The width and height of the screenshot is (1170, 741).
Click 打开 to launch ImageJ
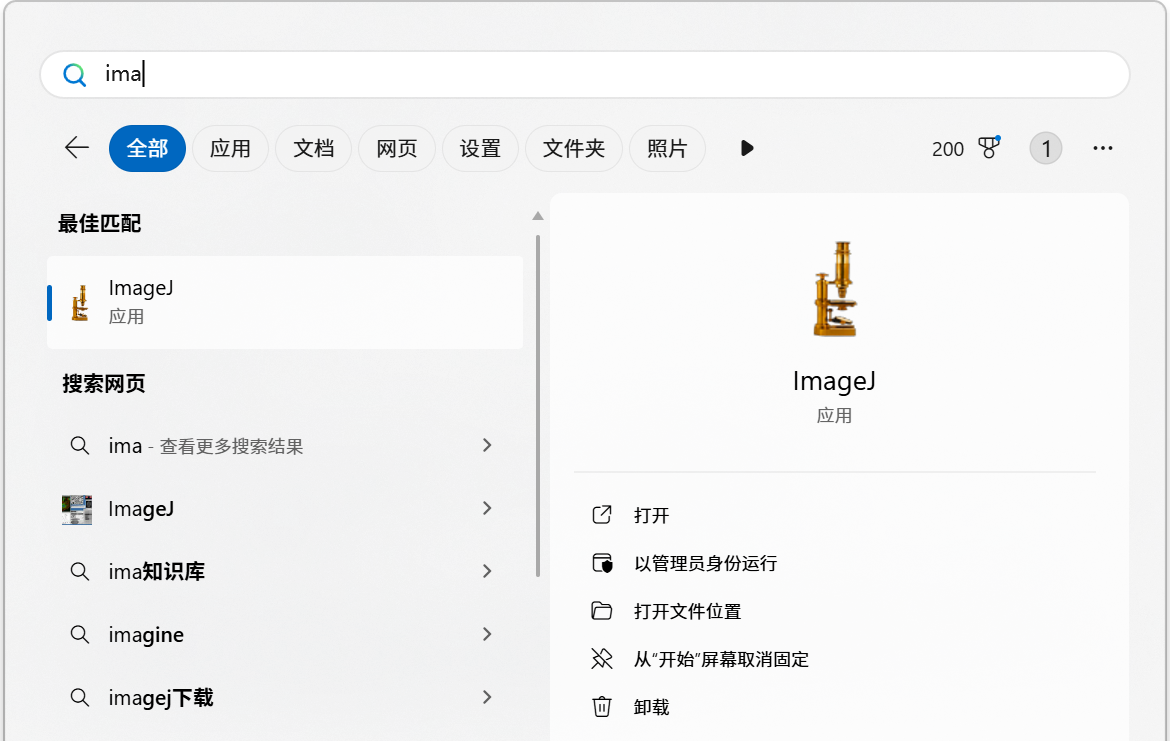point(651,515)
